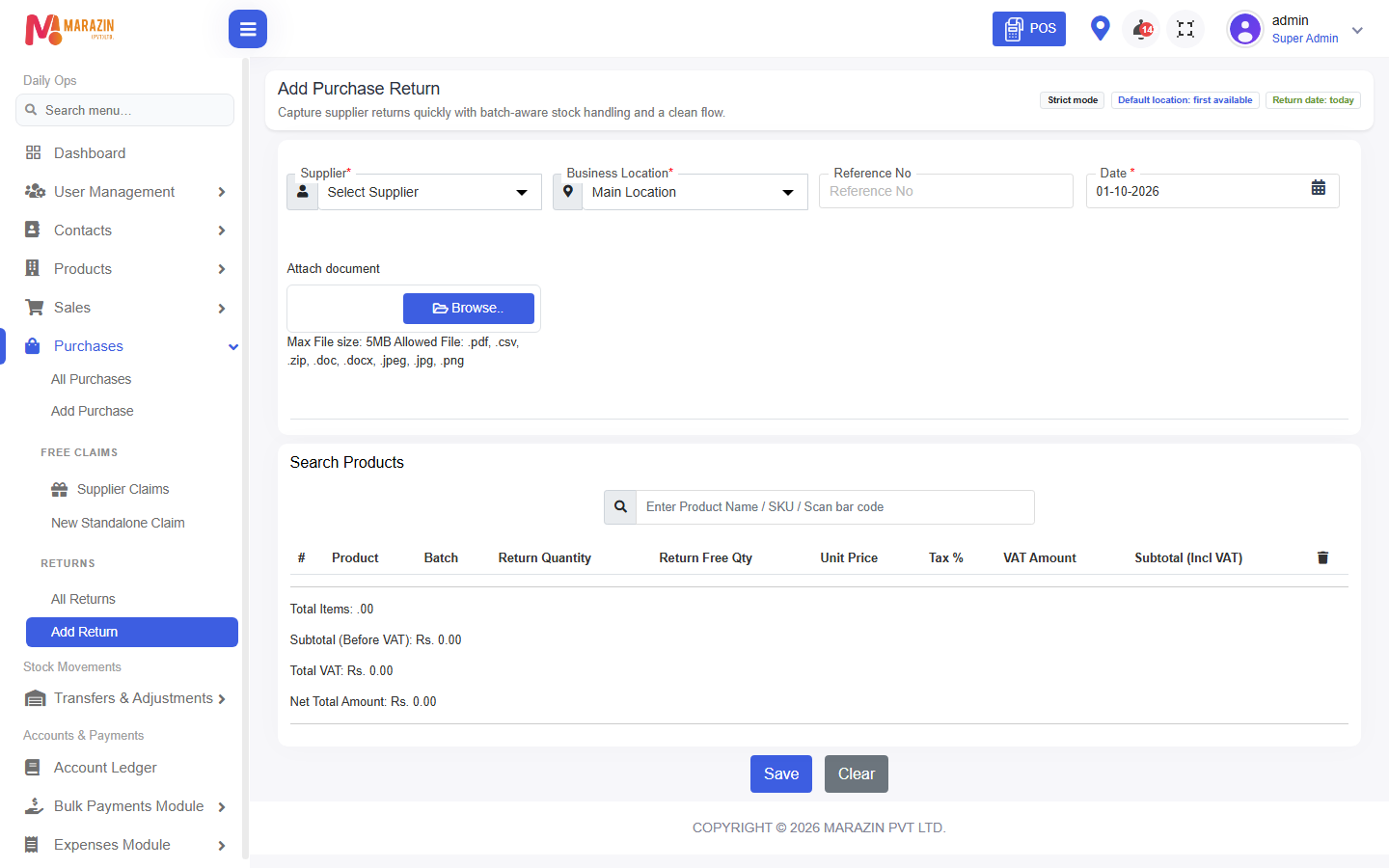Open Add Purchase page

[93, 411]
